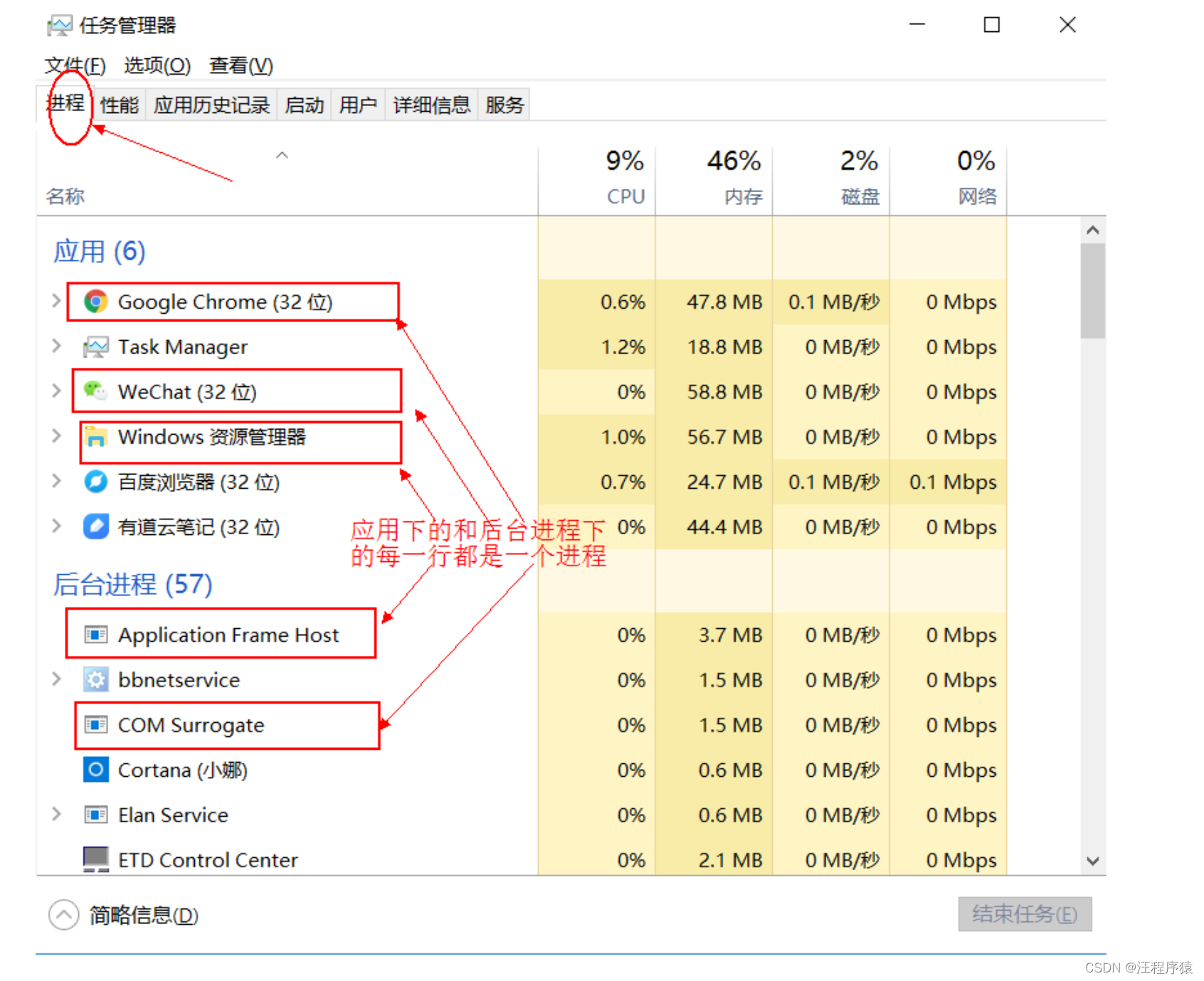This screenshot has height=981, width=1204.
Task: Switch to the 详细信息 tab
Action: pyautogui.click(x=432, y=105)
